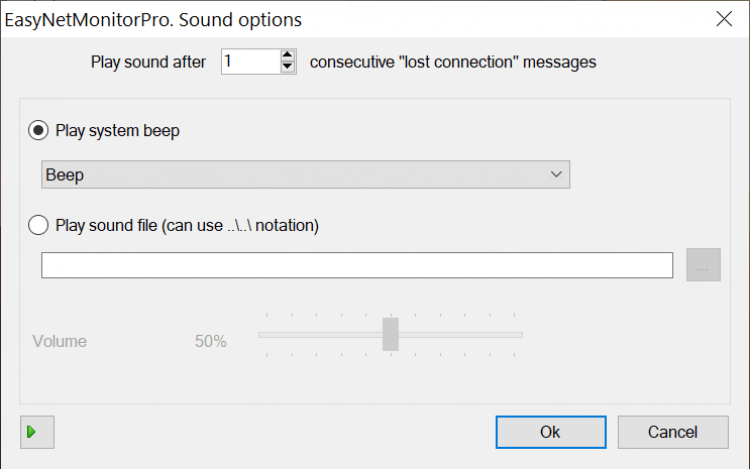Click the 'Play system beep' label text
The height and width of the screenshot is (469, 750).
(x=118, y=130)
